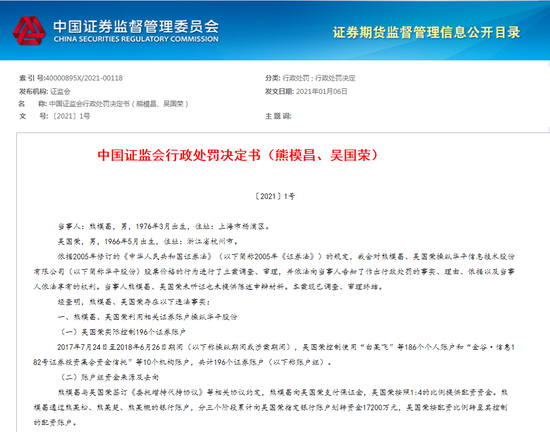
Task: Click the 主题词 label
Action: (278, 116)
